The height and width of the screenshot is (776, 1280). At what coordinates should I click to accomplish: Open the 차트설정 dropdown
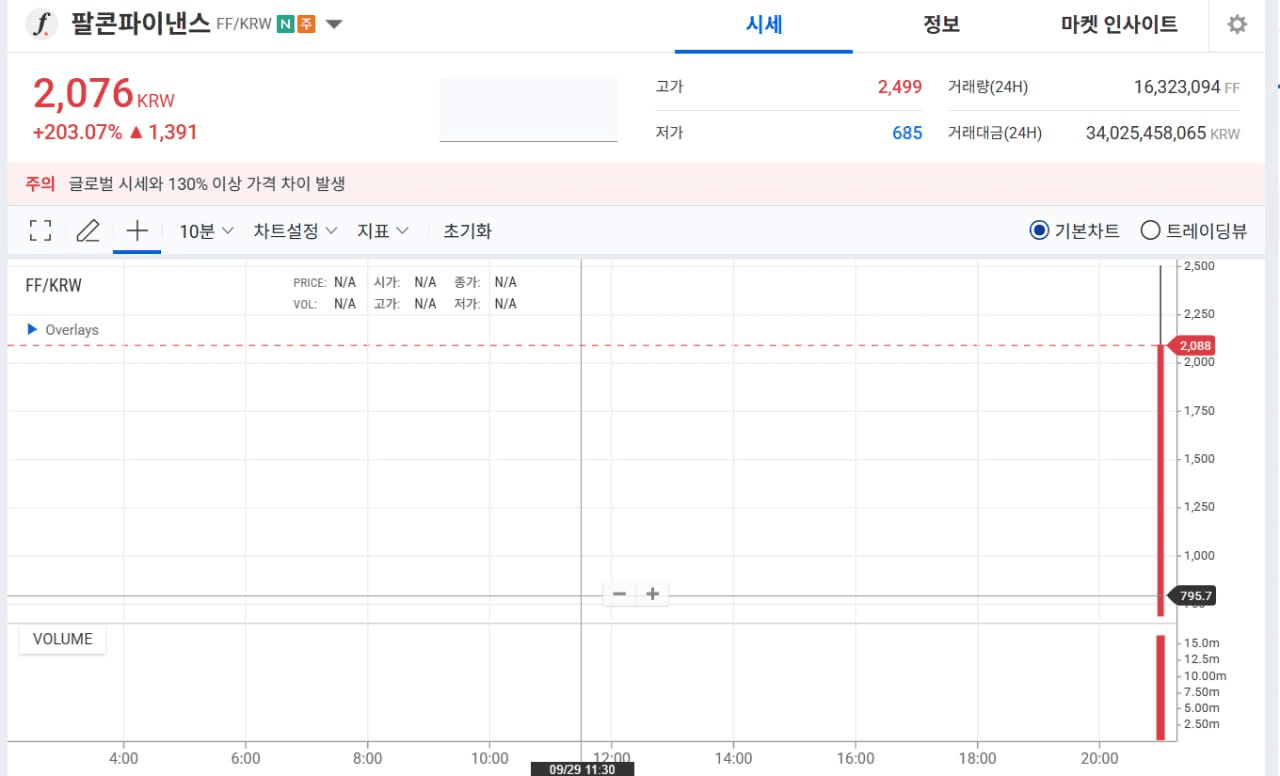click(x=295, y=231)
